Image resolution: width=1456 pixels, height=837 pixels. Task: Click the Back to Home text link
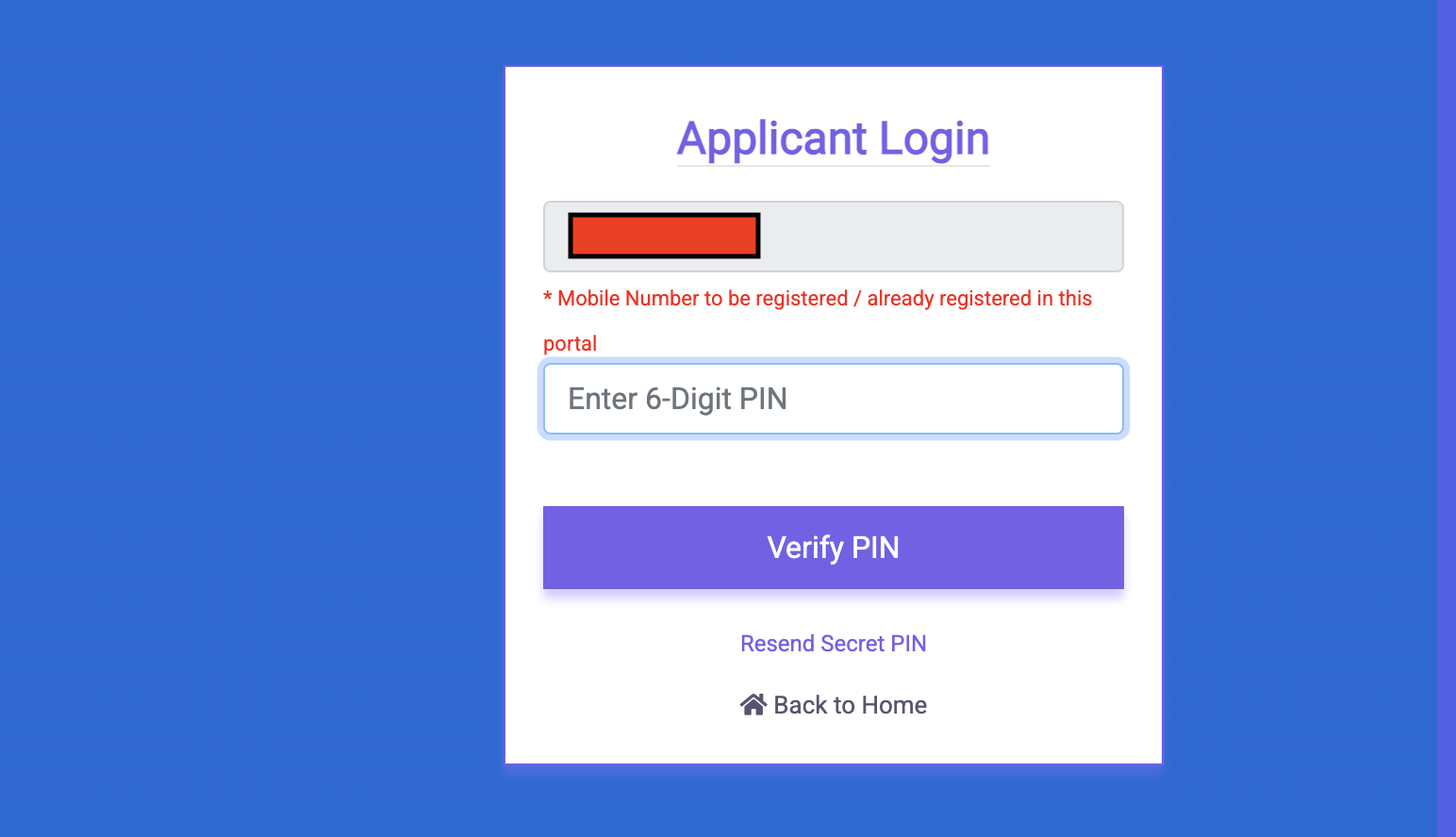coord(850,705)
